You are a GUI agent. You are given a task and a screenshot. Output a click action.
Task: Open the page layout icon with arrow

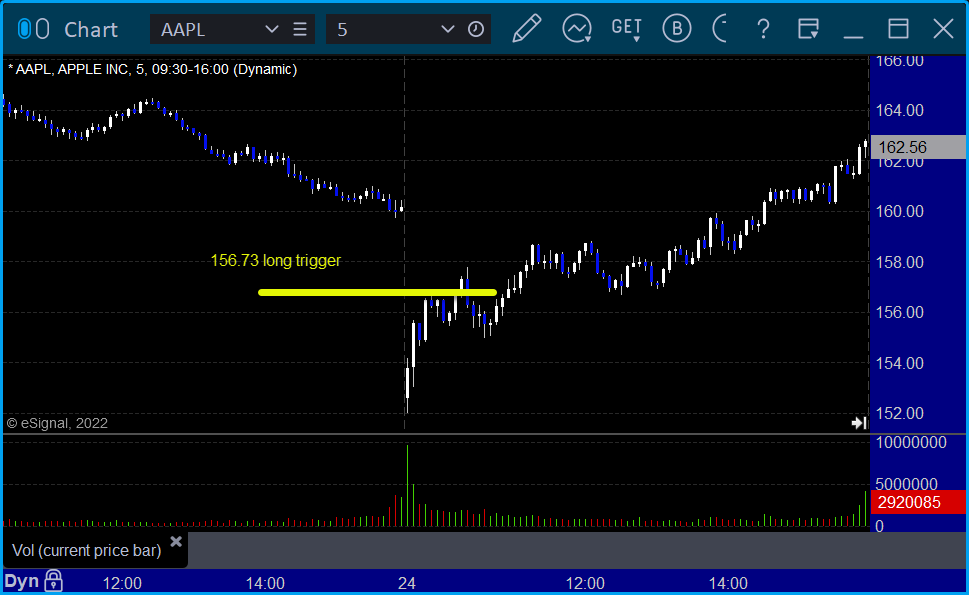point(808,28)
